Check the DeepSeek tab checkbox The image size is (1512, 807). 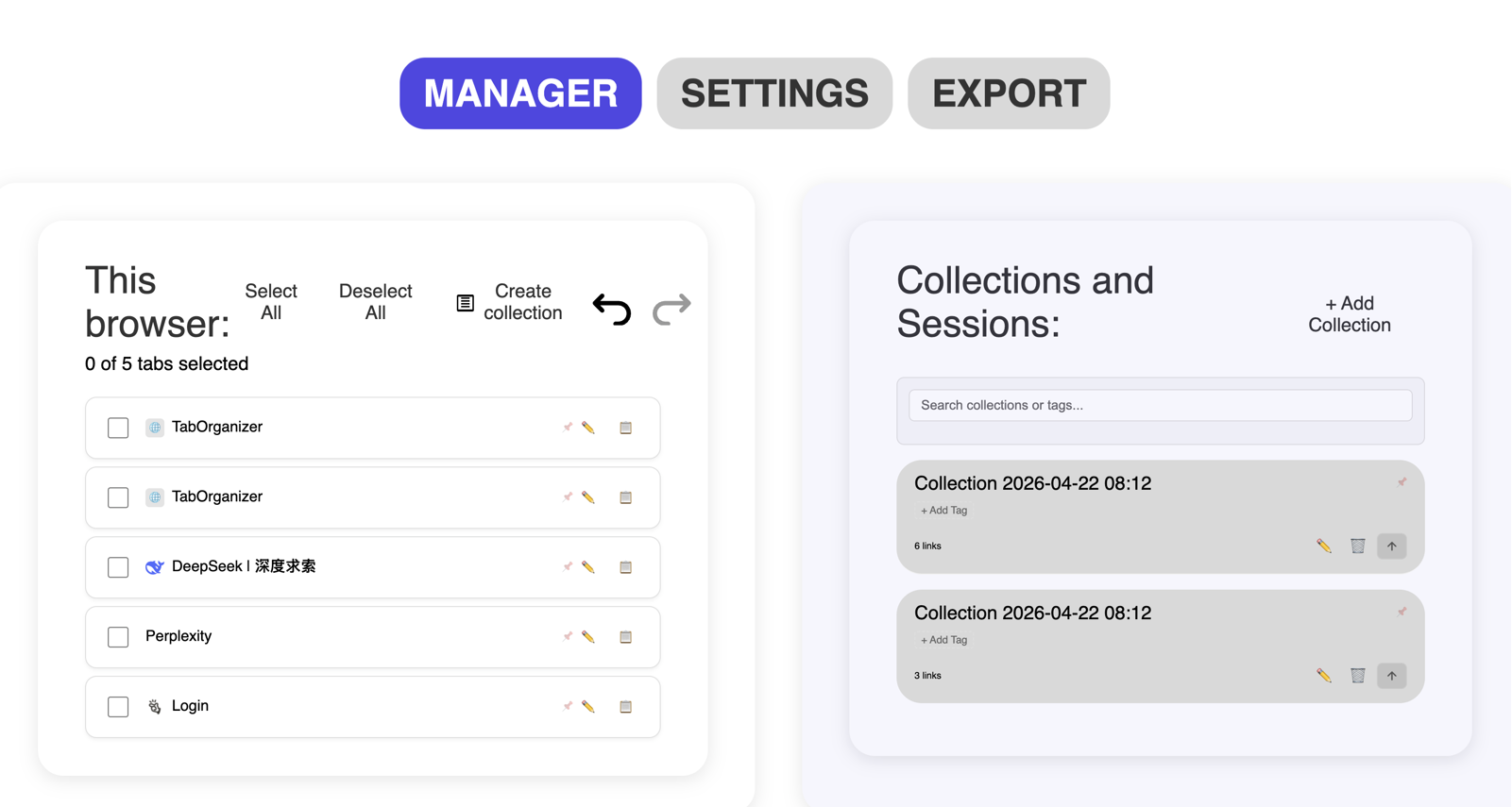click(x=118, y=567)
